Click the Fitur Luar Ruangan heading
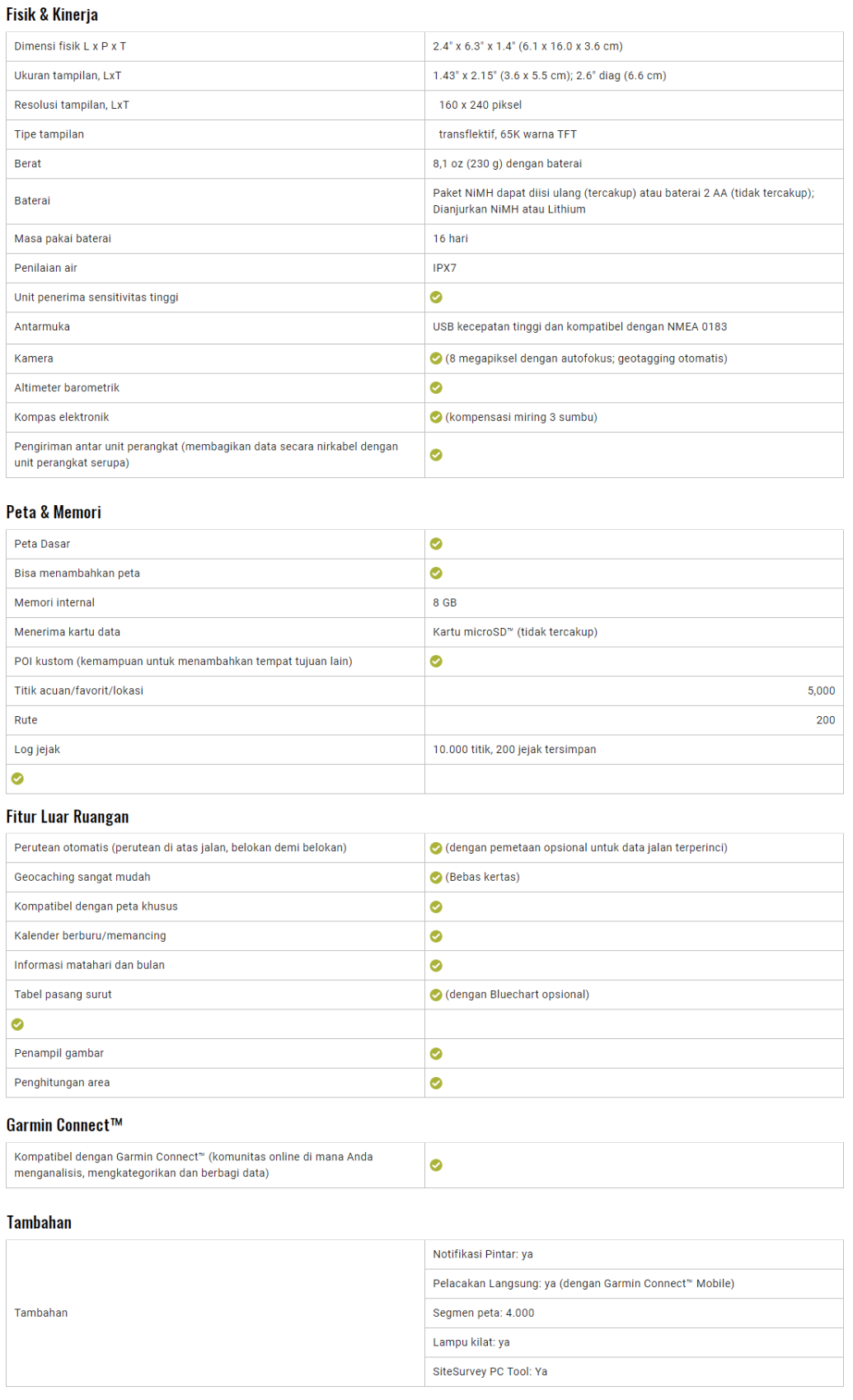 click(x=68, y=817)
